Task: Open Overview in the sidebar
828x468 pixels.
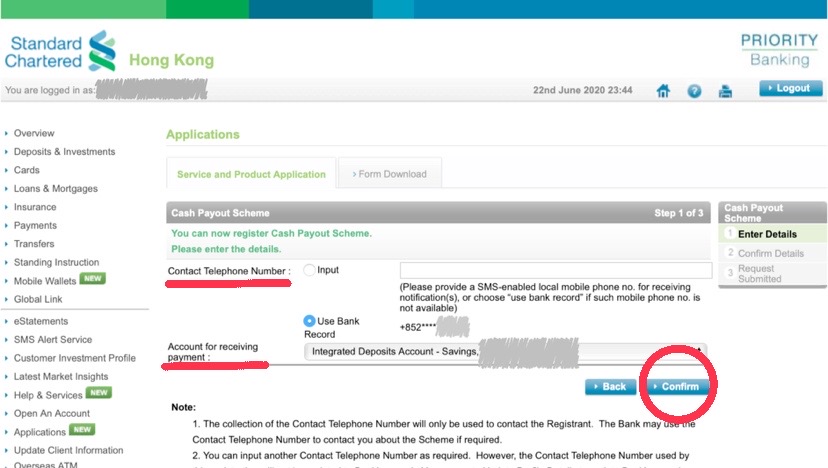Action: click(x=34, y=133)
